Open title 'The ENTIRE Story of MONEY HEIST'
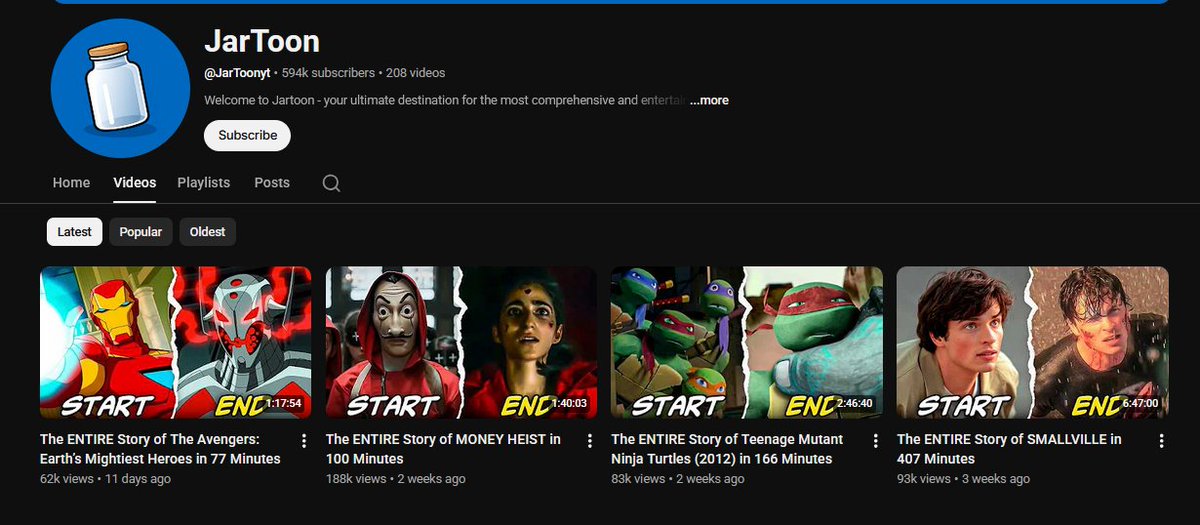The height and width of the screenshot is (525, 1200). click(443, 449)
